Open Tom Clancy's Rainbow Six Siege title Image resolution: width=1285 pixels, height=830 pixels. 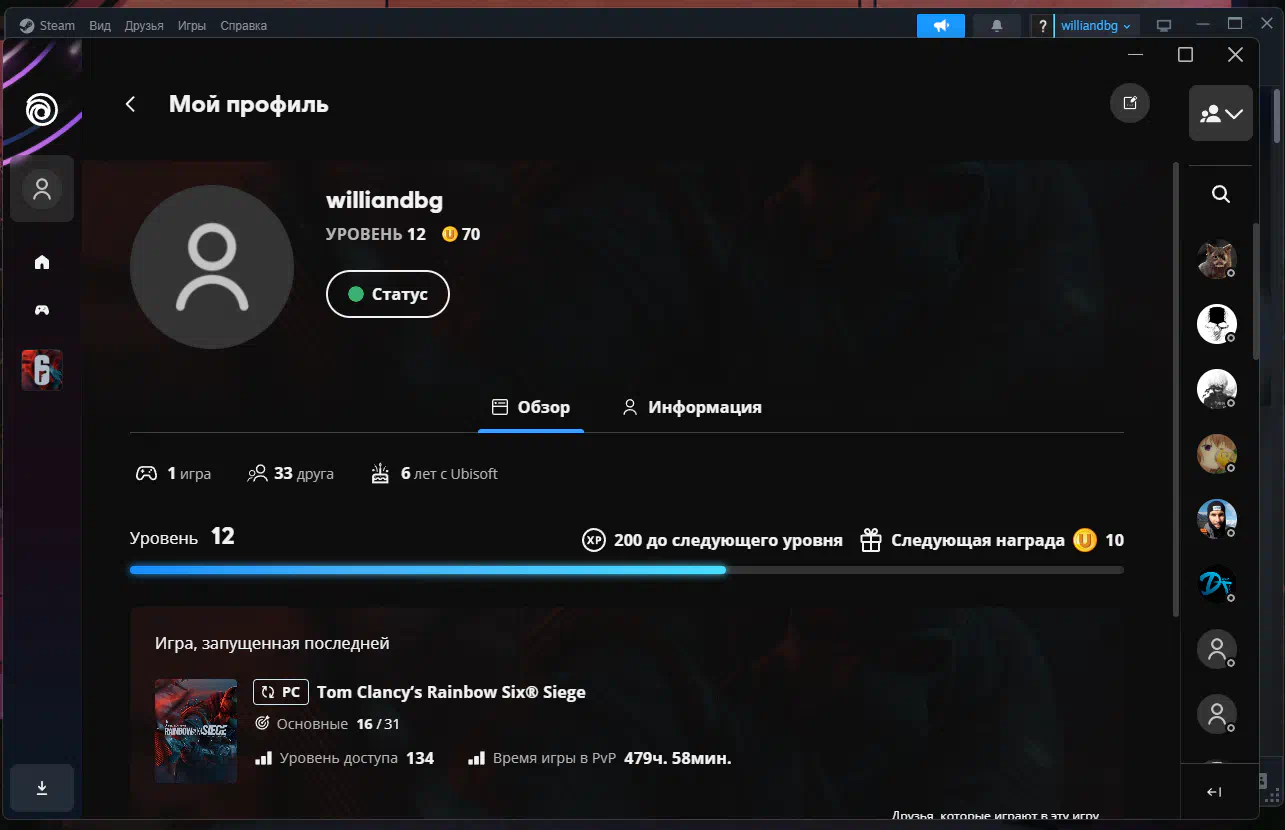451,692
